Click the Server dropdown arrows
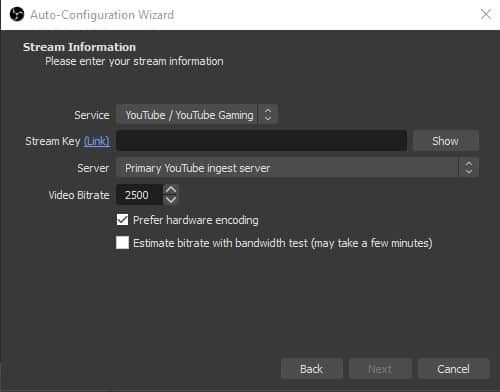 (468, 168)
